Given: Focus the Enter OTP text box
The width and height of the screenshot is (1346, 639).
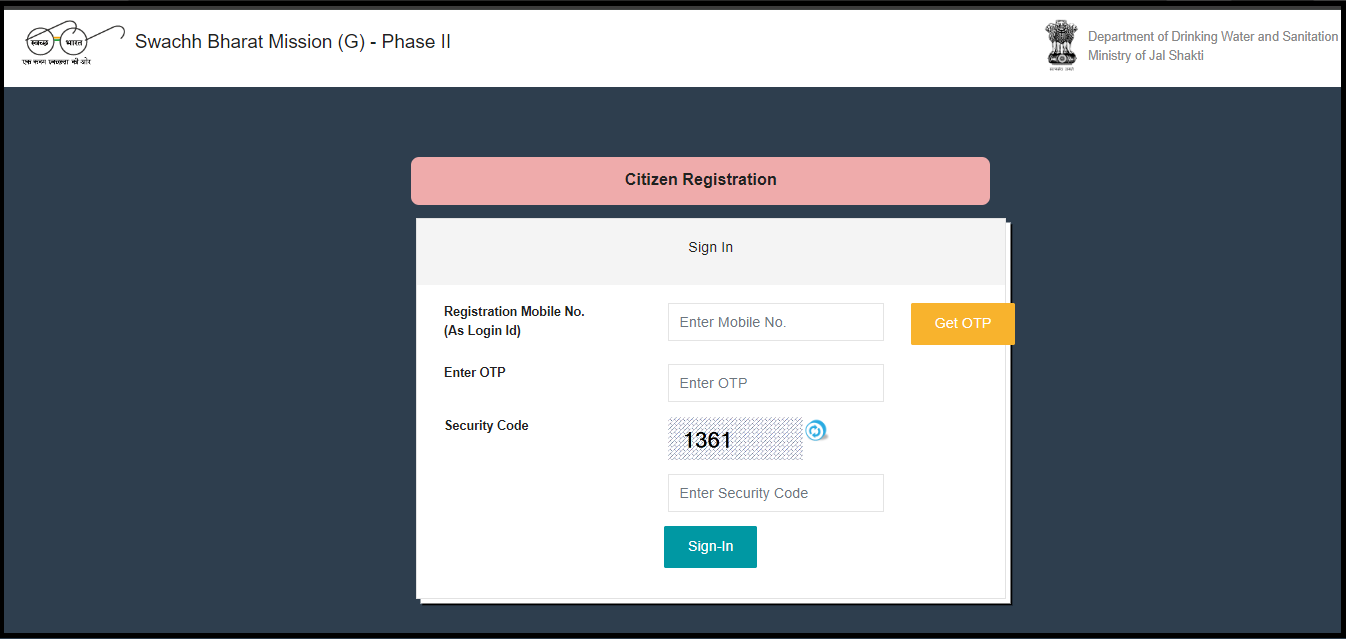Looking at the screenshot, I should pyautogui.click(x=776, y=383).
